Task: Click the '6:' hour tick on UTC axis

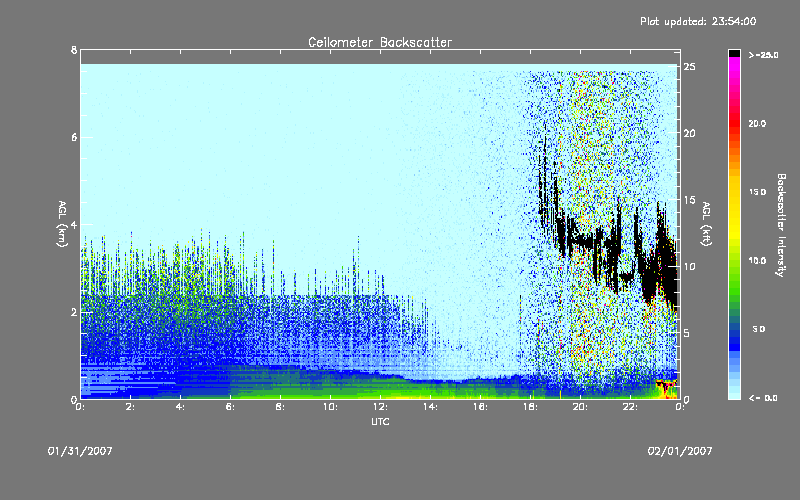Action: 230,407
